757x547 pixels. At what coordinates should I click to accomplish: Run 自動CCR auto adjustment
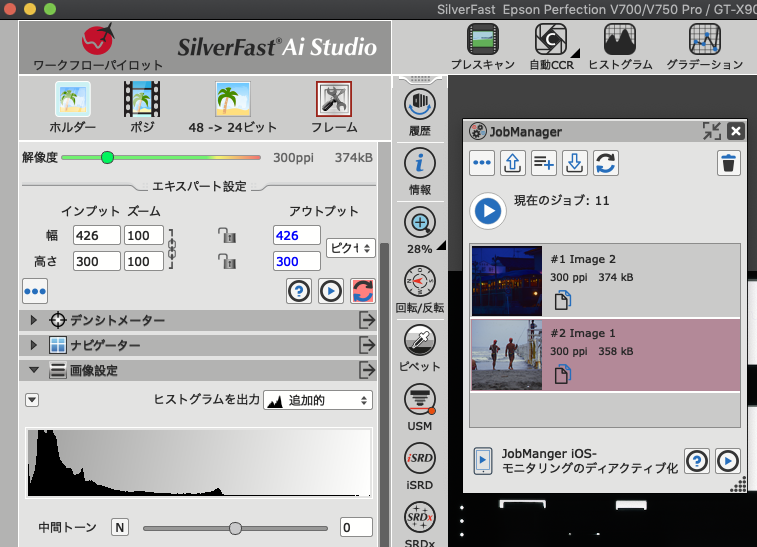[551, 47]
